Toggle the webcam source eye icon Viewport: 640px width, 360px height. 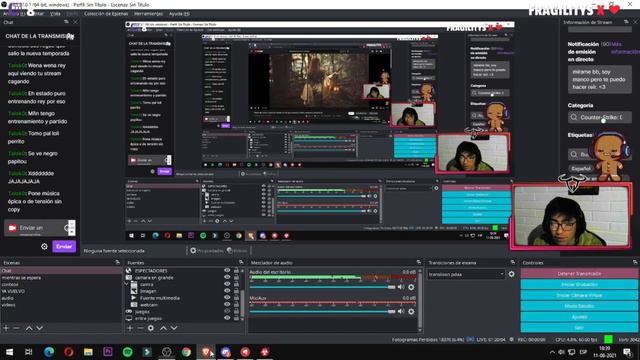click(227, 304)
